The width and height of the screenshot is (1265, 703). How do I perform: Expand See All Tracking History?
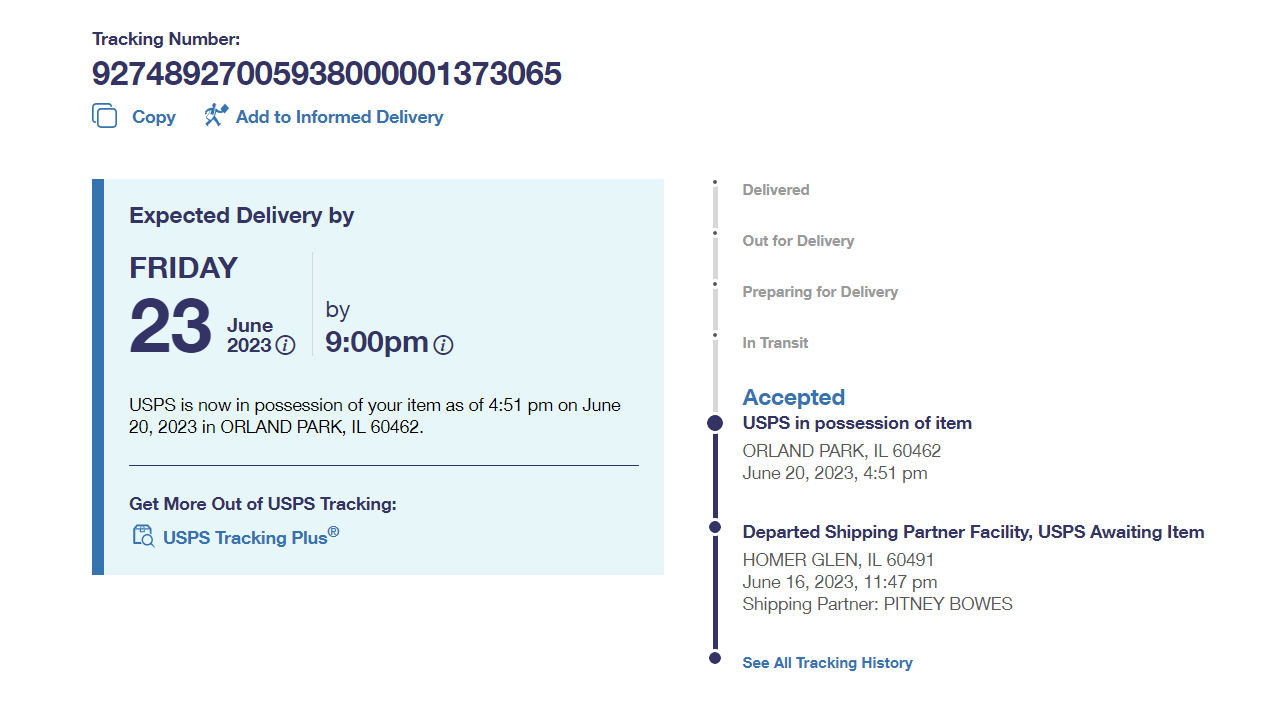[x=827, y=663]
